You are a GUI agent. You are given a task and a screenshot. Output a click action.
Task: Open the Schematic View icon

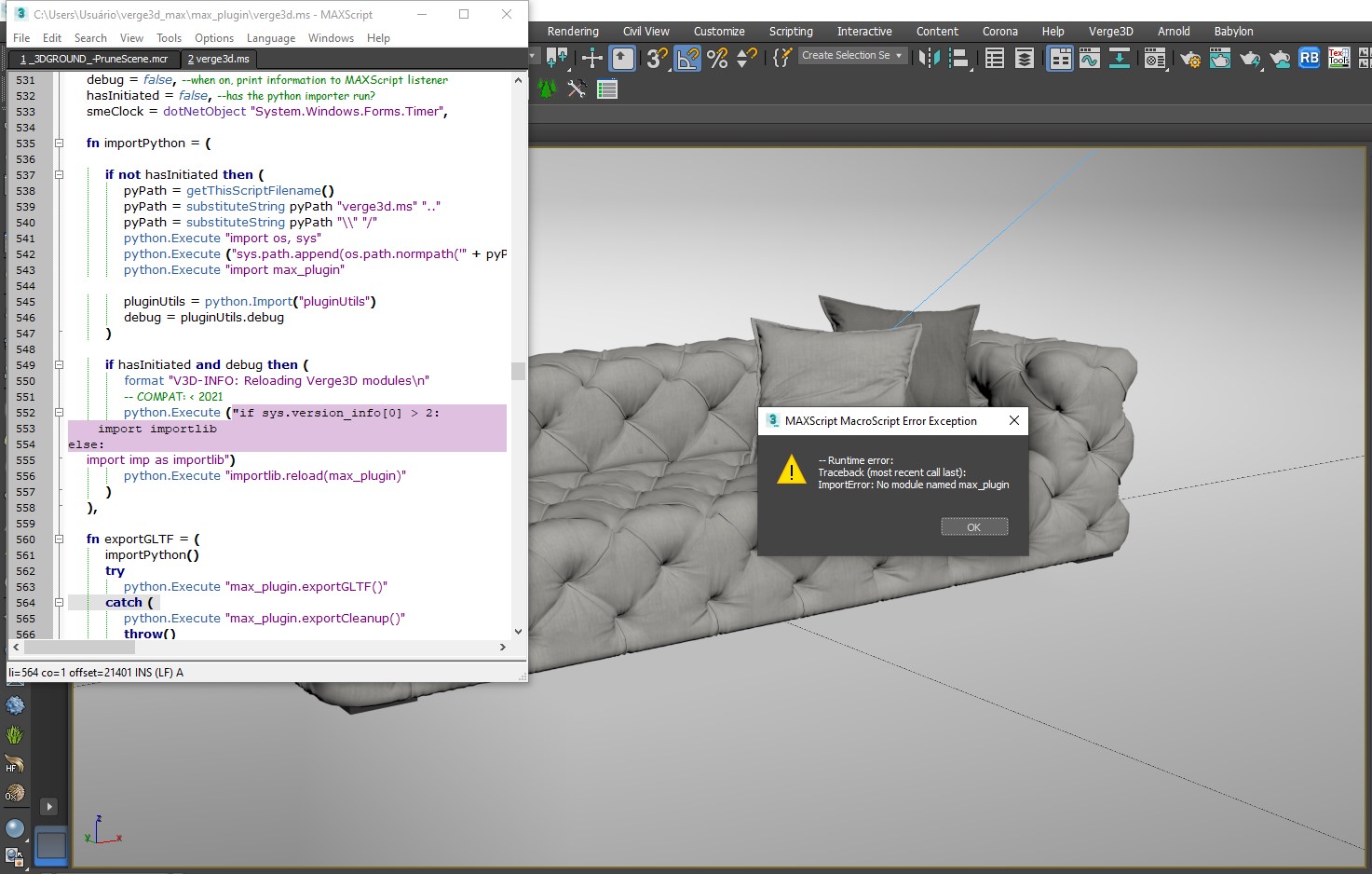[x=1120, y=58]
